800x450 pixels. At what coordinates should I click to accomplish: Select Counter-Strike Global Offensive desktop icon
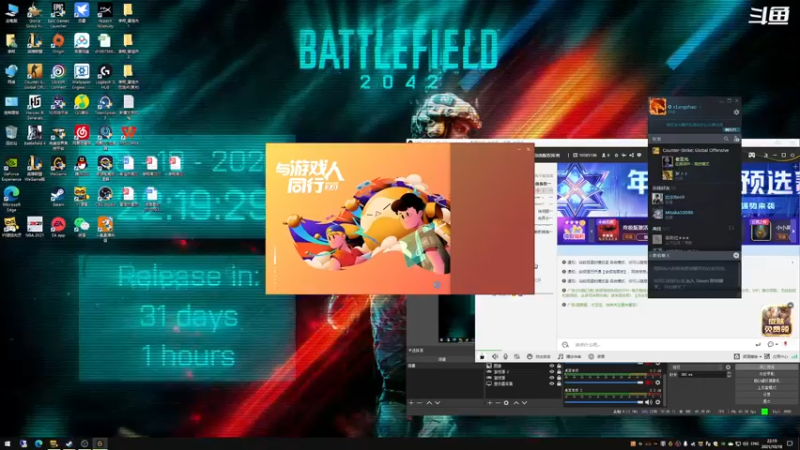tap(34, 77)
